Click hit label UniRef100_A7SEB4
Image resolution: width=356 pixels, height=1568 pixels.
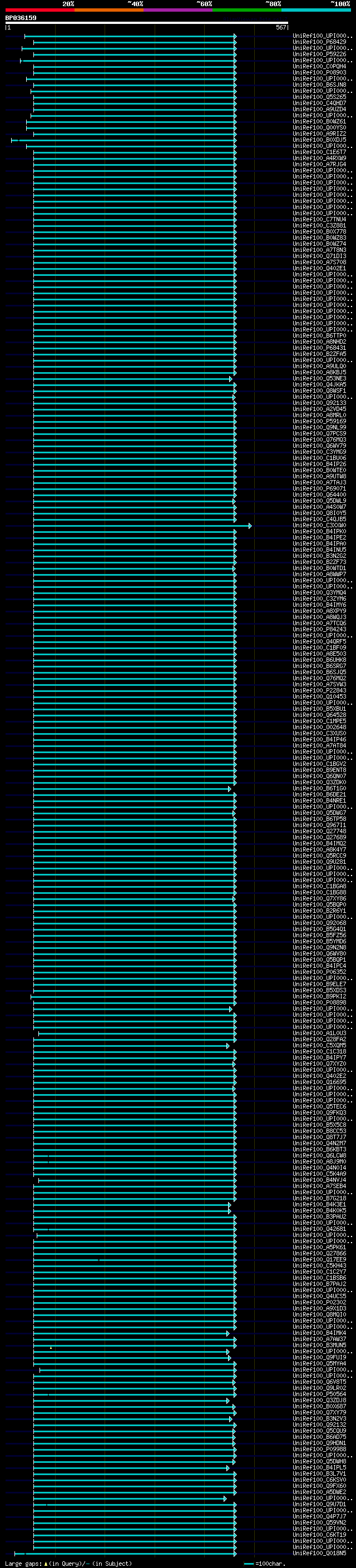tap(319, 1186)
